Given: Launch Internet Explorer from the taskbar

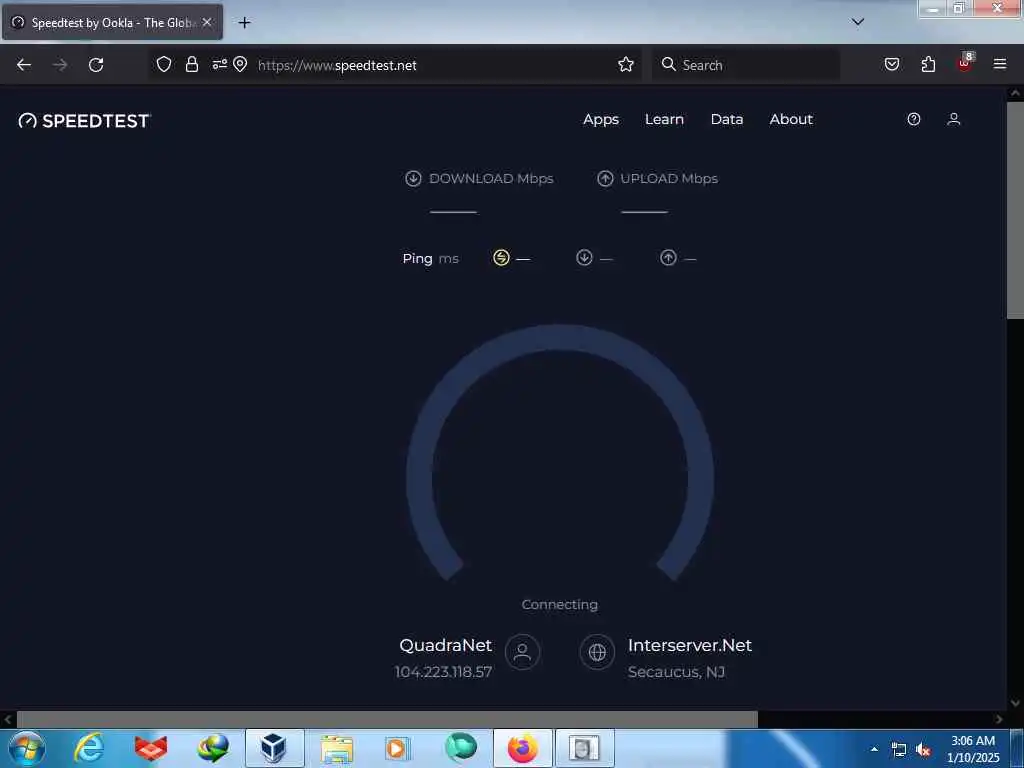Looking at the screenshot, I should (89, 748).
